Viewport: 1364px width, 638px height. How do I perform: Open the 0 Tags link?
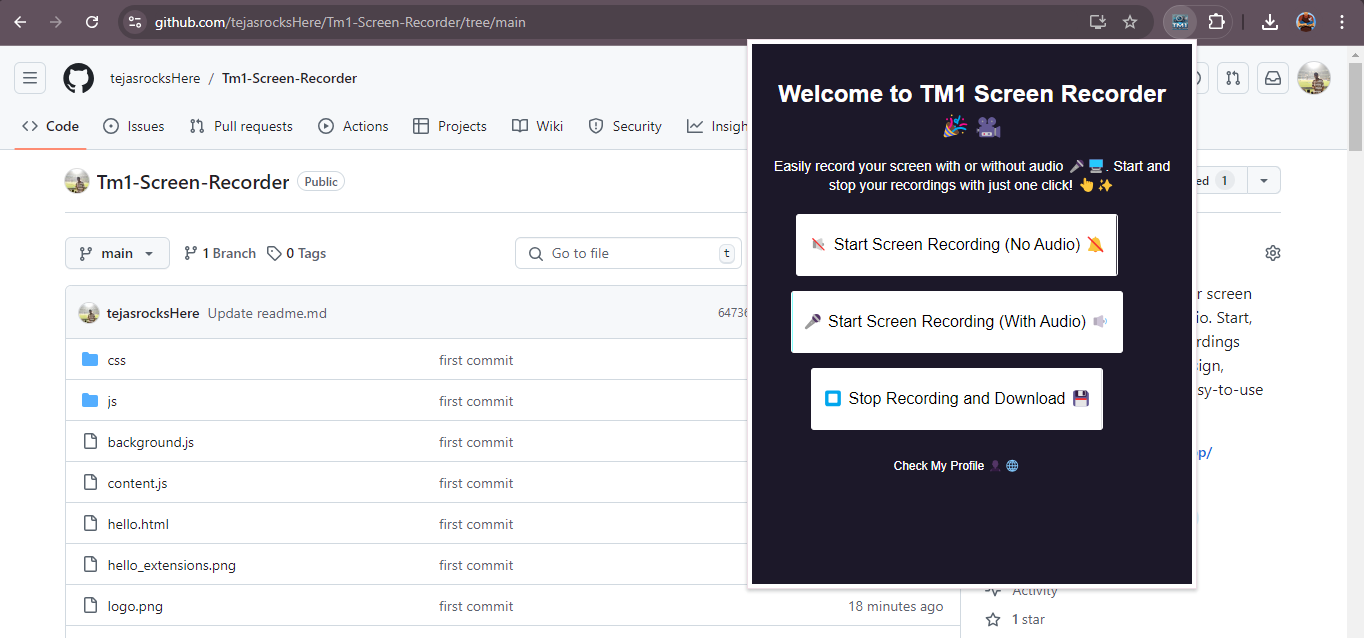pyautogui.click(x=297, y=253)
